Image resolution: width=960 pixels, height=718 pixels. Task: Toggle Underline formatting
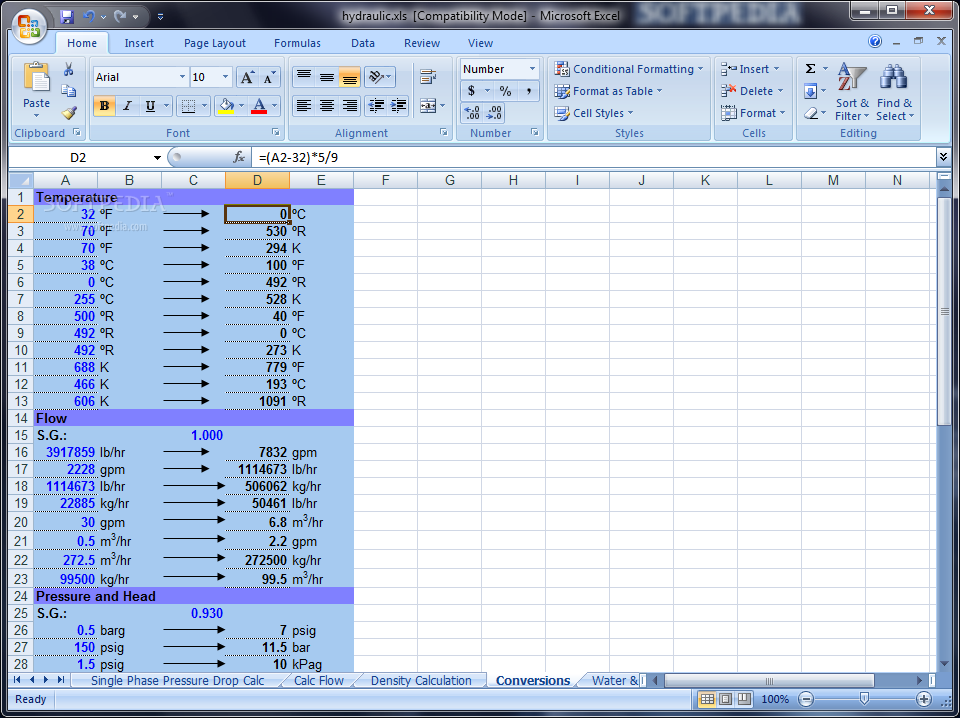tap(150, 106)
